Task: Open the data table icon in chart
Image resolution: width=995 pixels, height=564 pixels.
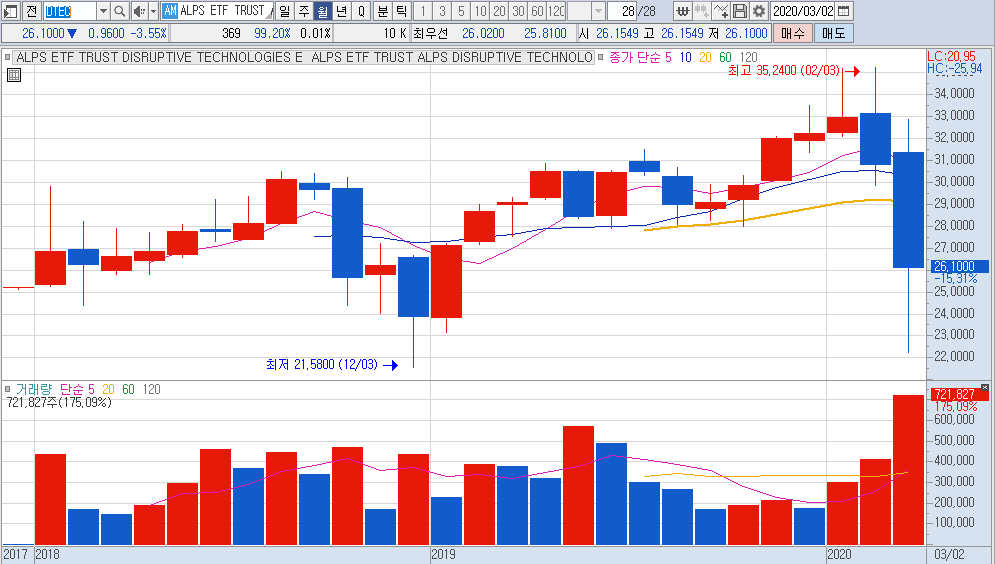Action: [x=14, y=75]
